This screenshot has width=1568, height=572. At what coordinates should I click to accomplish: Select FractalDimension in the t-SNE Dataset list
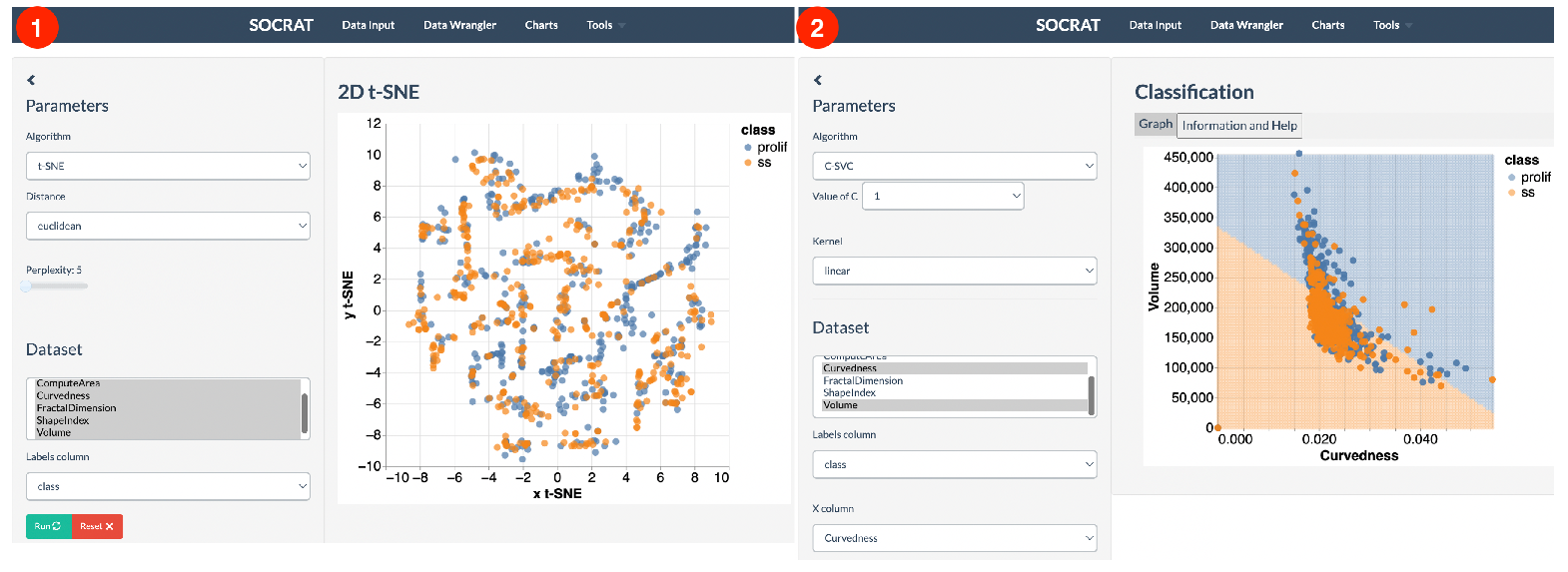(x=77, y=408)
